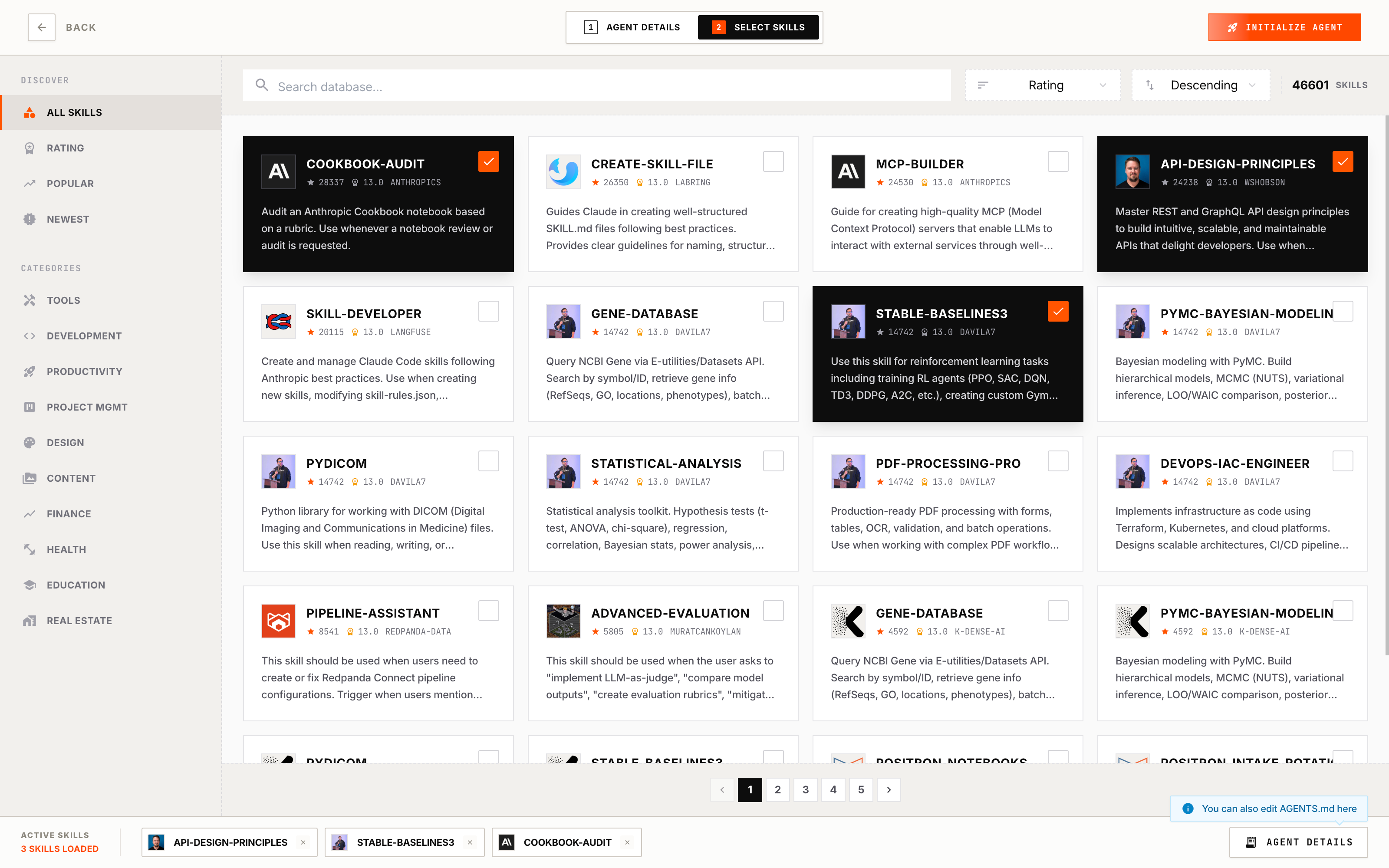This screenshot has width=1389, height=868.
Task: Remove STABLE-BASELINES3 from active skills
Action: point(470,842)
